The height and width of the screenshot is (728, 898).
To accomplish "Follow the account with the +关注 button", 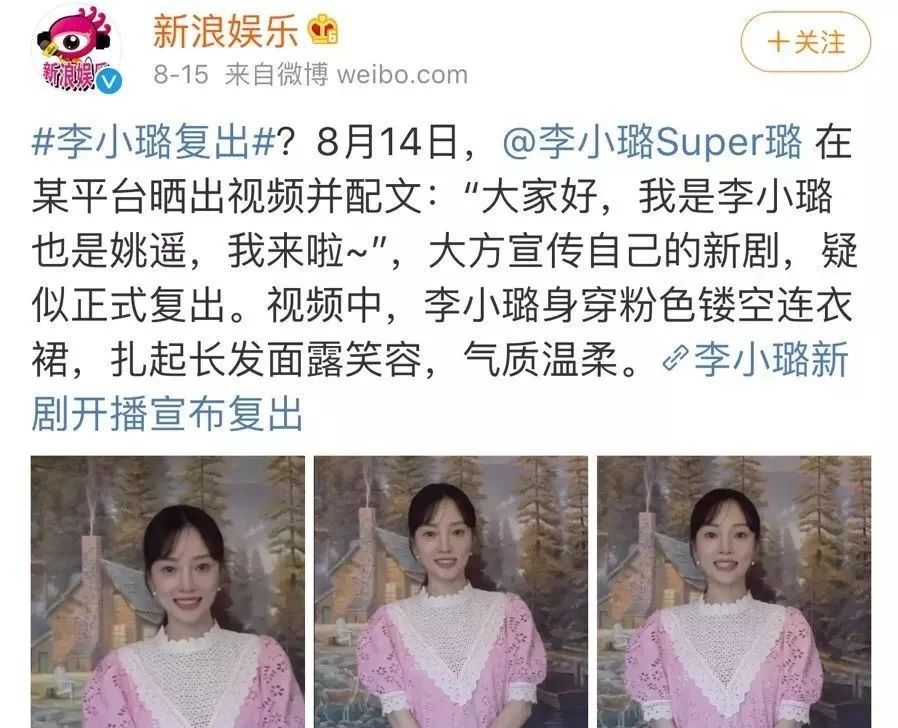I will pos(806,42).
